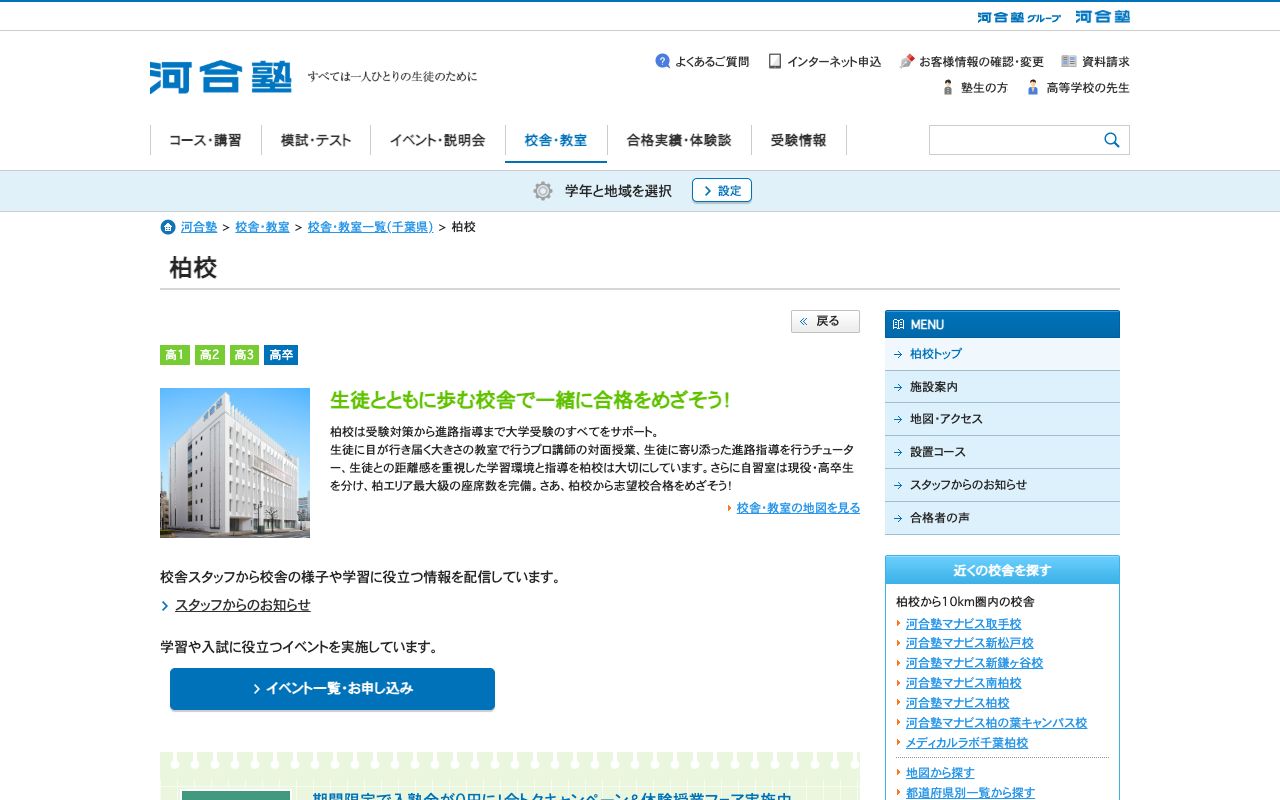This screenshot has height=800, width=1280.
Task: Open the コース・講習 navigation menu
Action: [x=205, y=140]
